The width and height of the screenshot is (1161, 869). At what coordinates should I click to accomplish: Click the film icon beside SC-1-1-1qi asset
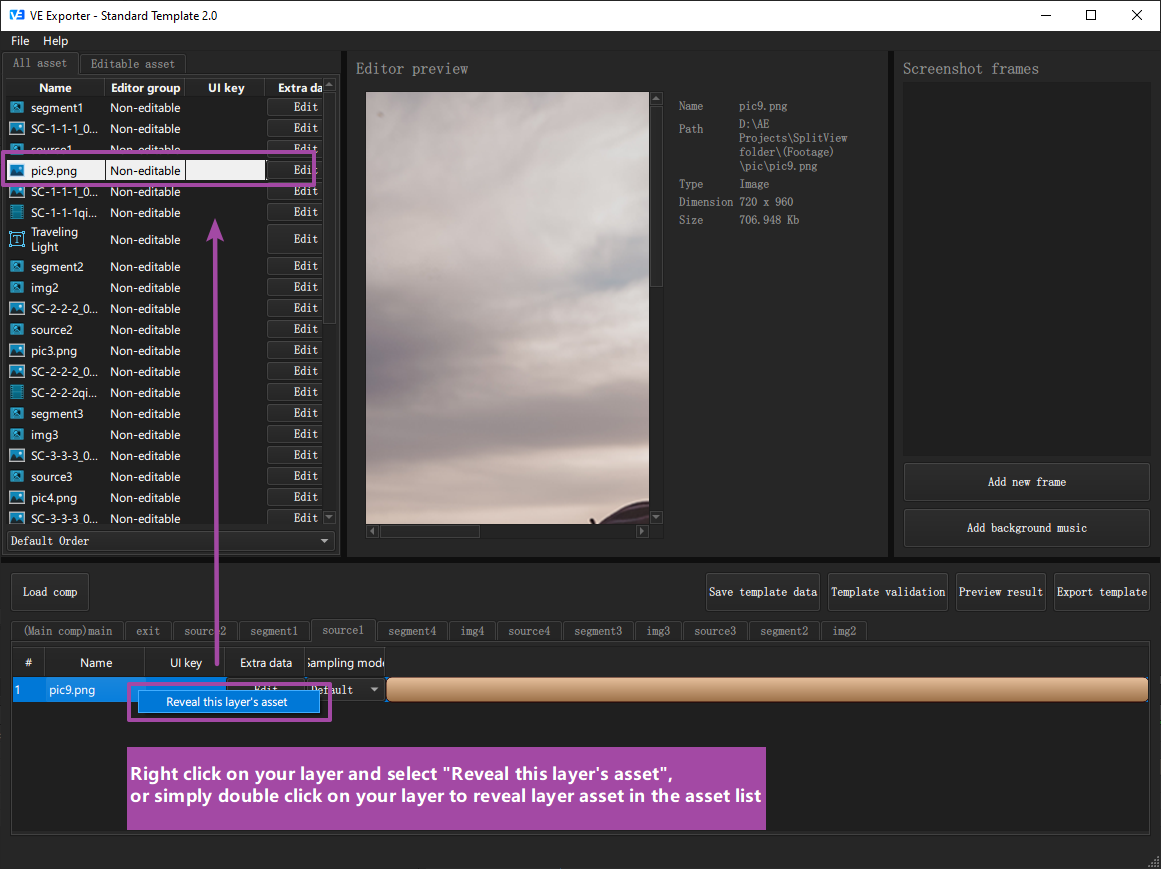[17, 212]
